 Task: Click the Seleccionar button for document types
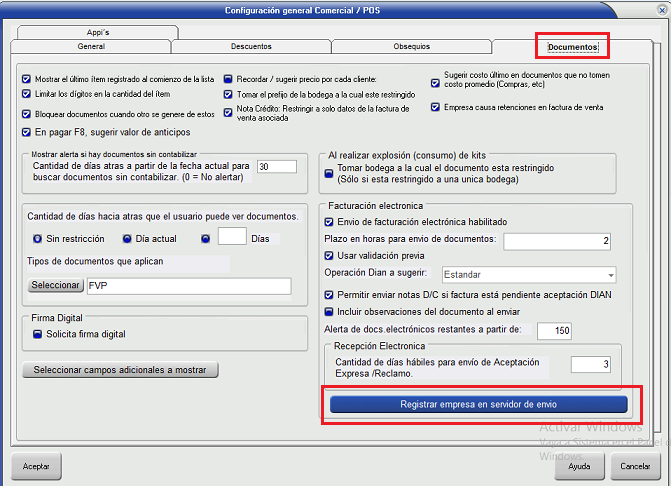click(55, 285)
